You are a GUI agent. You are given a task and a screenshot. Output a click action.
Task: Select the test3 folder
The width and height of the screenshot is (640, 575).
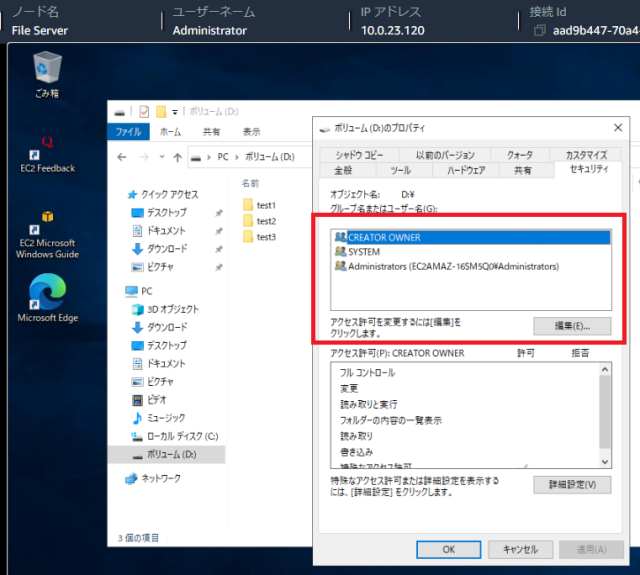[260, 237]
